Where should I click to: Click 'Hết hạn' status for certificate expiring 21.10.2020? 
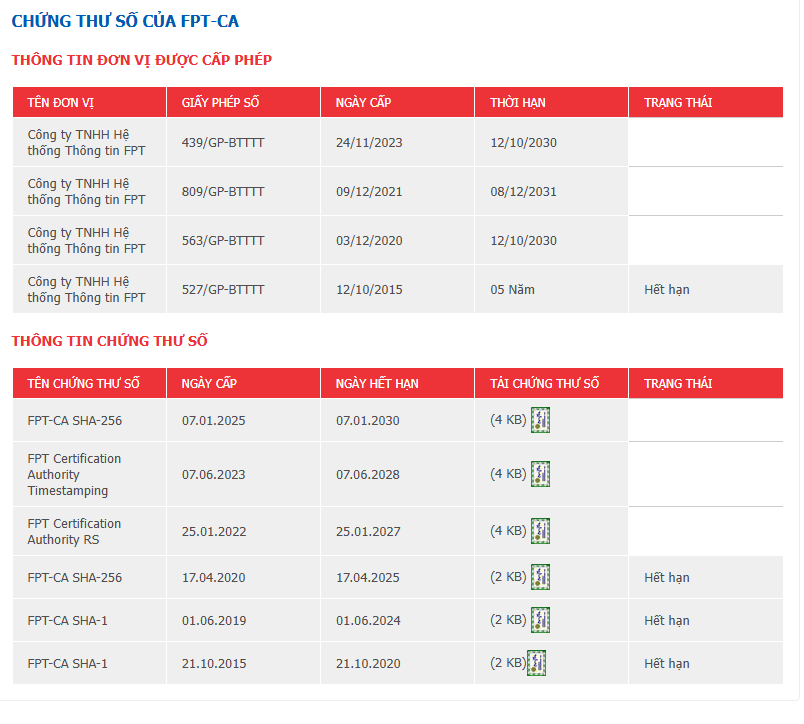point(667,663)
